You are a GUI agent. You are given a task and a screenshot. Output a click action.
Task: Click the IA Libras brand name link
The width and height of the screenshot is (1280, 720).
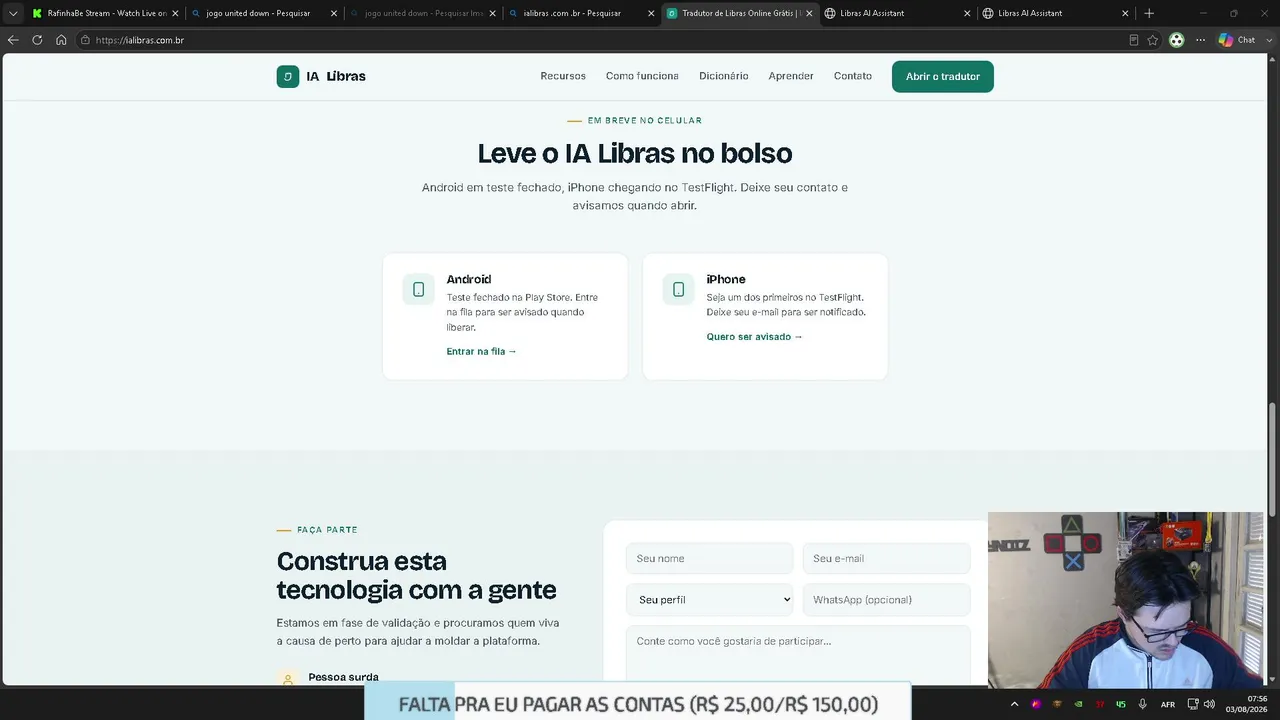[x=336, y=76]
